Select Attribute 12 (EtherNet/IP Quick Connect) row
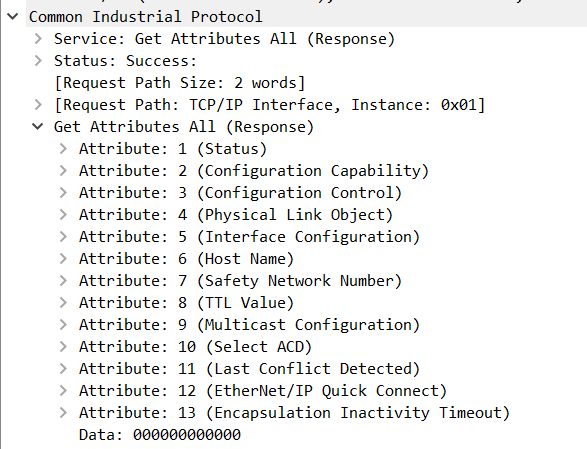Viewport: 587px width, 449px height. click(x=263, y=391)
